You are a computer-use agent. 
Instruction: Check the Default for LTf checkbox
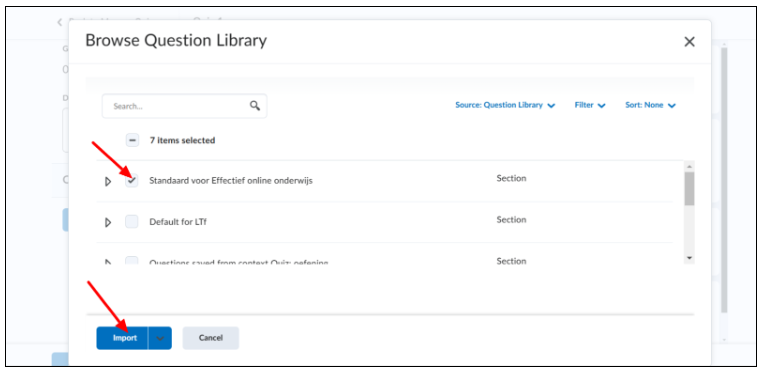[132, 222]
